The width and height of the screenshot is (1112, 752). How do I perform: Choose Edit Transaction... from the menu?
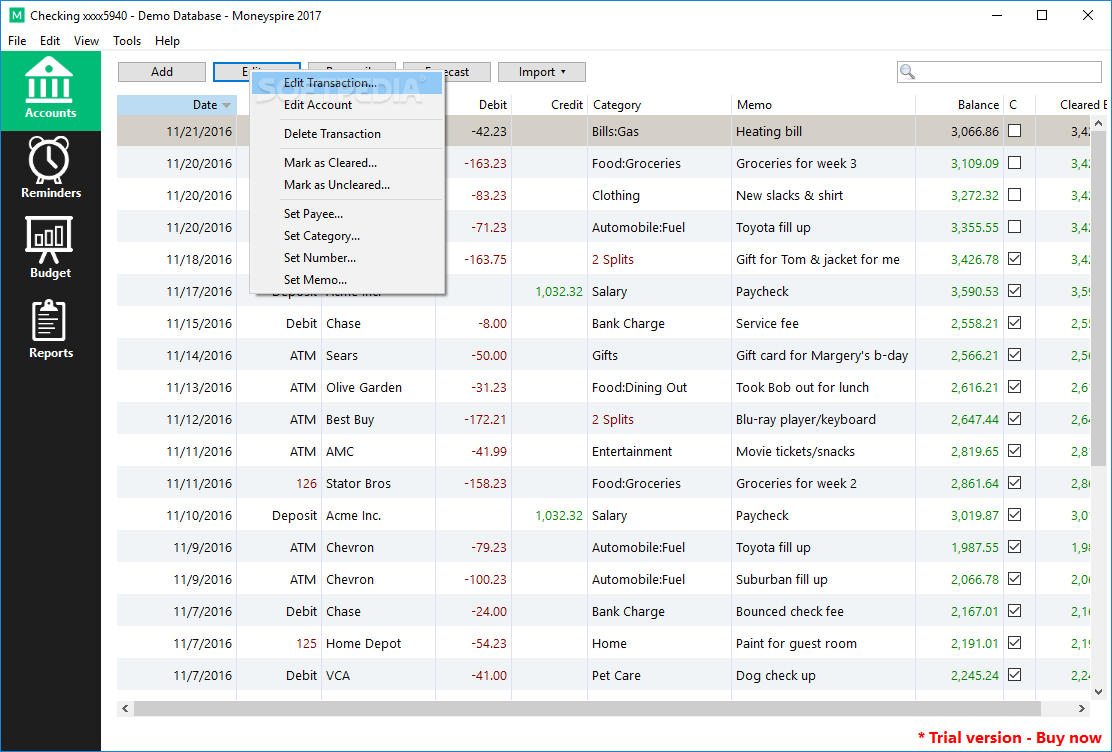(x=347, y=83)
